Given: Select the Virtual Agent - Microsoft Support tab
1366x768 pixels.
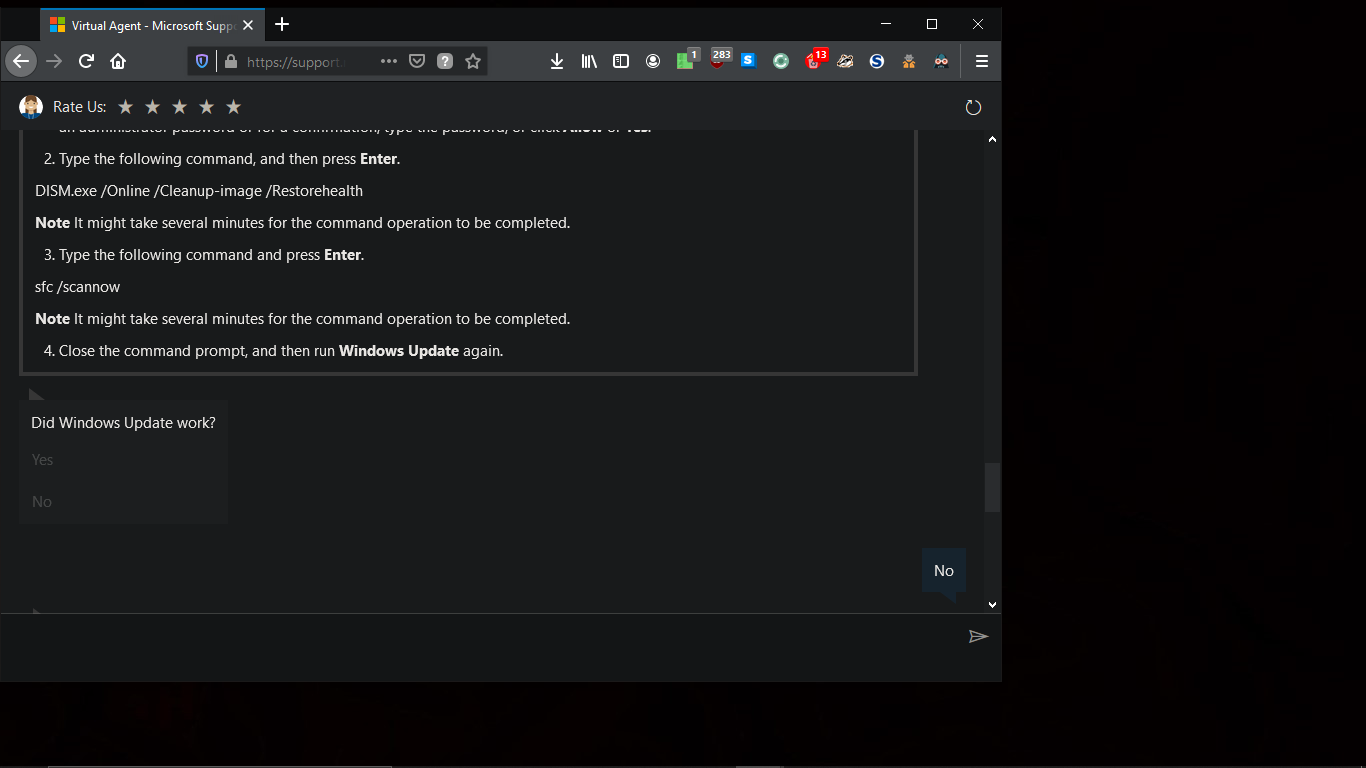Looking at the screenshot, I should coord(152,25).
